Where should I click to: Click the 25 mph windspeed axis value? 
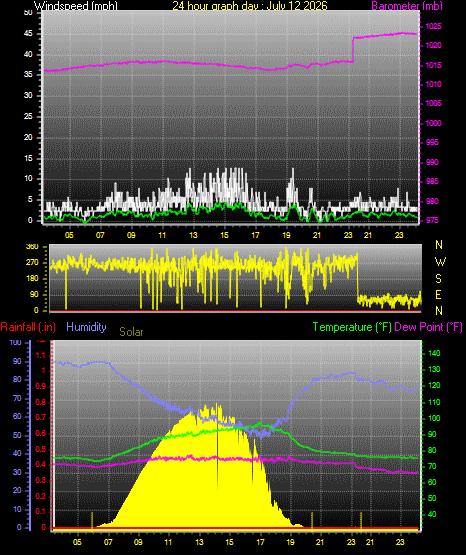pos(28,116)
